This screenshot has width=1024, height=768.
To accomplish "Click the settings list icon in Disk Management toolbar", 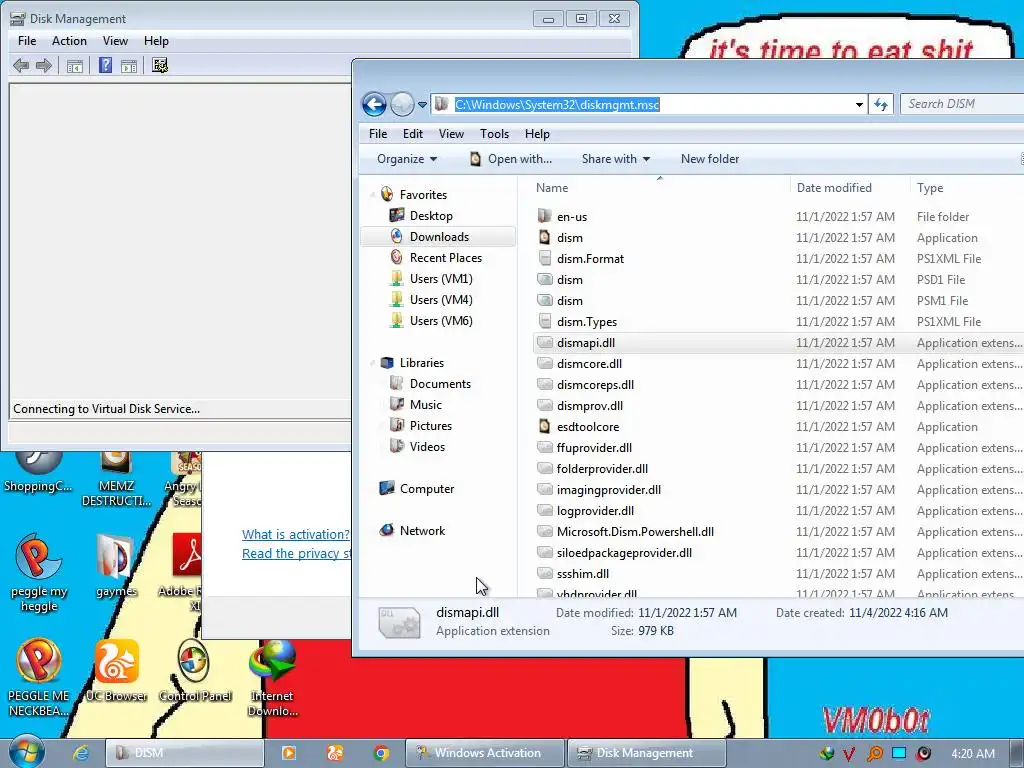I will 160,65.
